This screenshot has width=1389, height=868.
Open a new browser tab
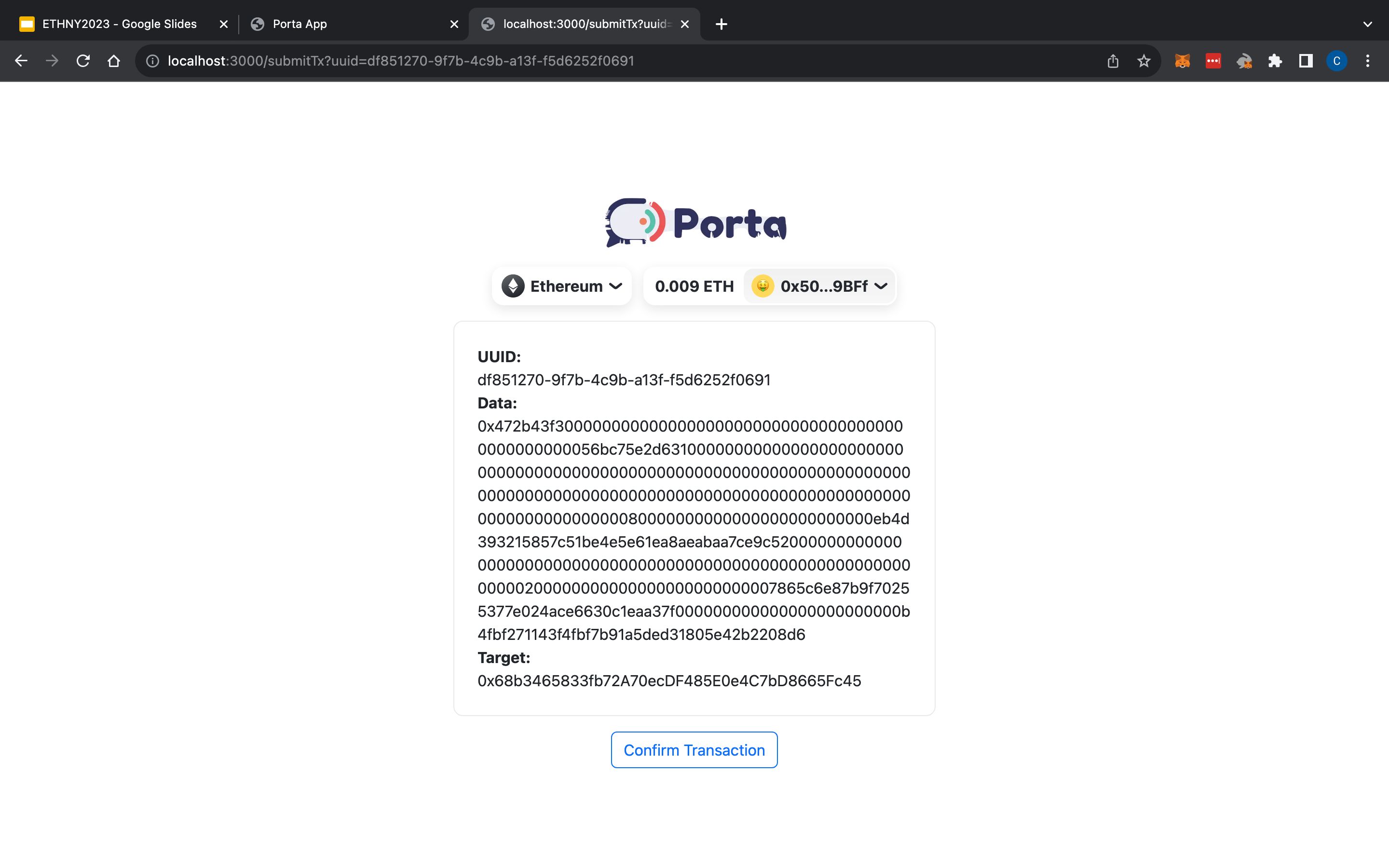pos(722,24)
